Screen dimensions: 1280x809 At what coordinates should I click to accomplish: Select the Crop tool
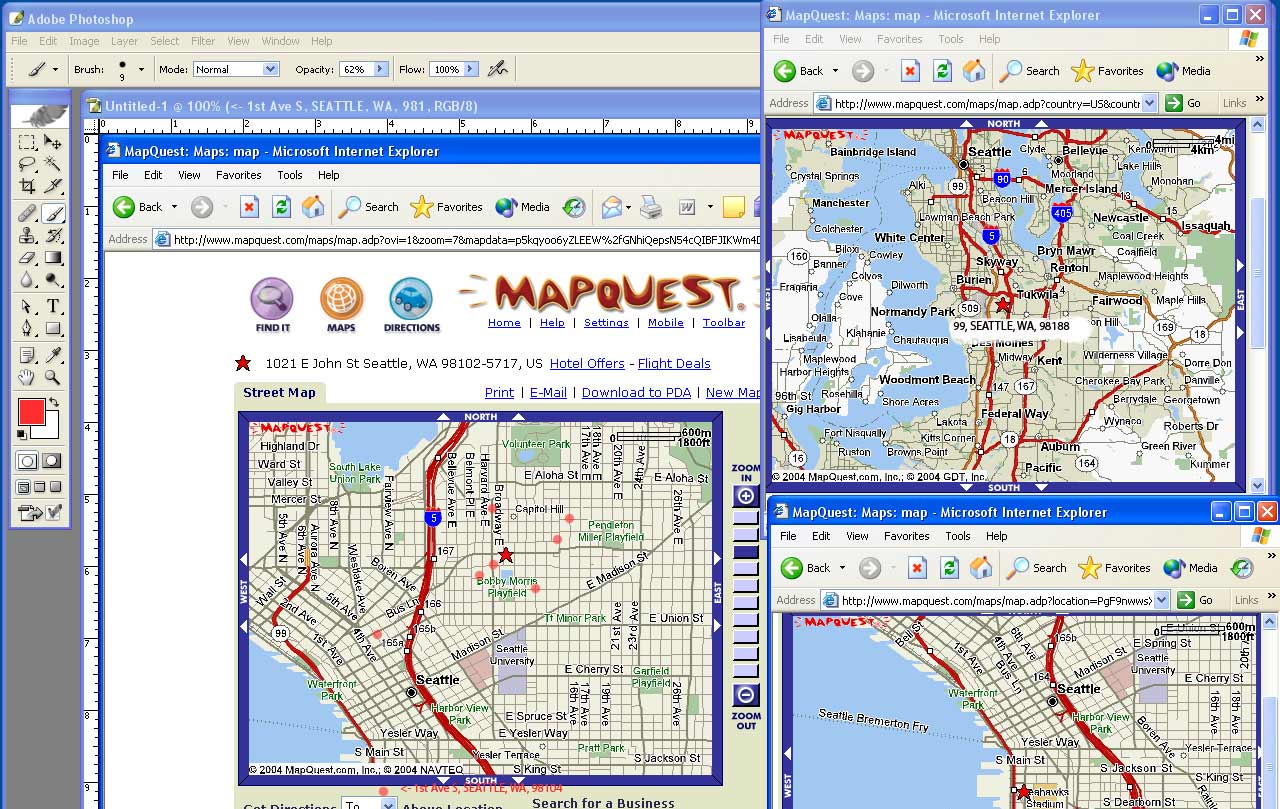[28, 186]
